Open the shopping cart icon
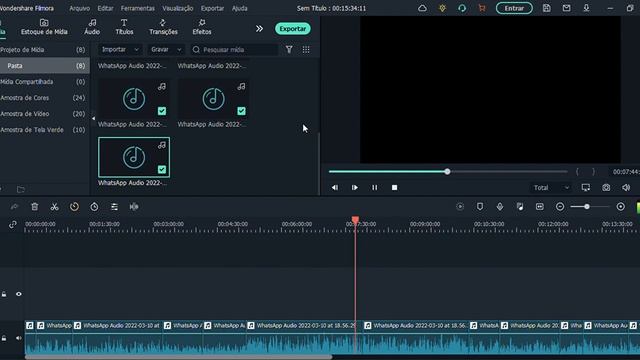The image size is (640, 360). pos(482,8)
